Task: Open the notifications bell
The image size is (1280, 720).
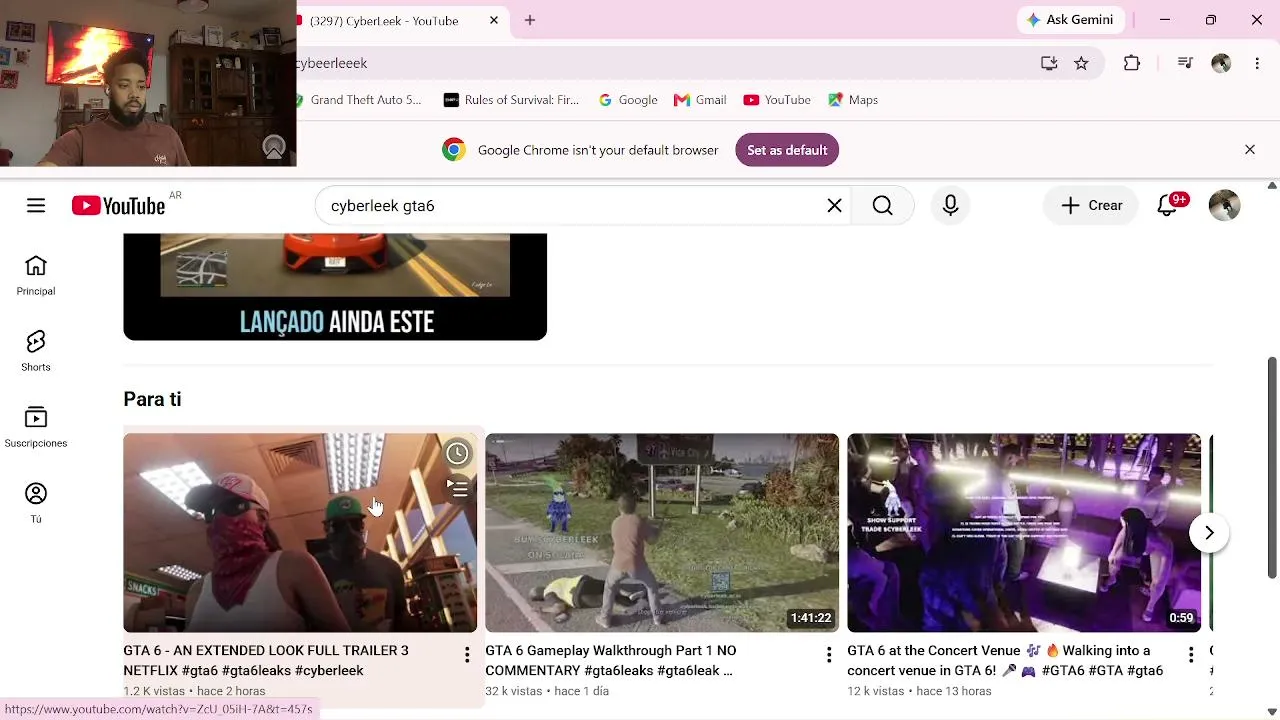Action: coord(1168,205)
